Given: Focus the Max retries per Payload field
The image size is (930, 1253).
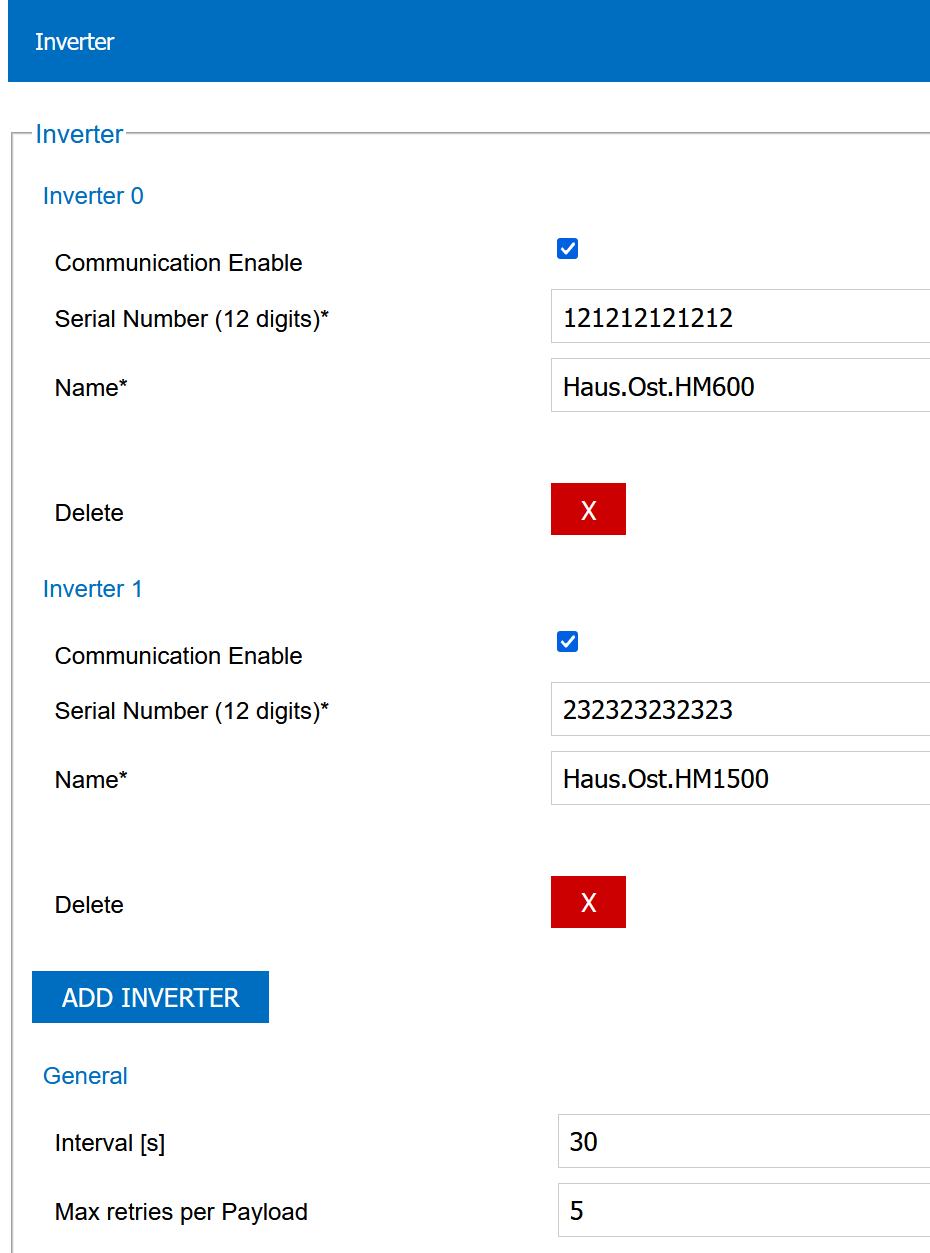Looking at the screenshot, I should pos(743,1211).
